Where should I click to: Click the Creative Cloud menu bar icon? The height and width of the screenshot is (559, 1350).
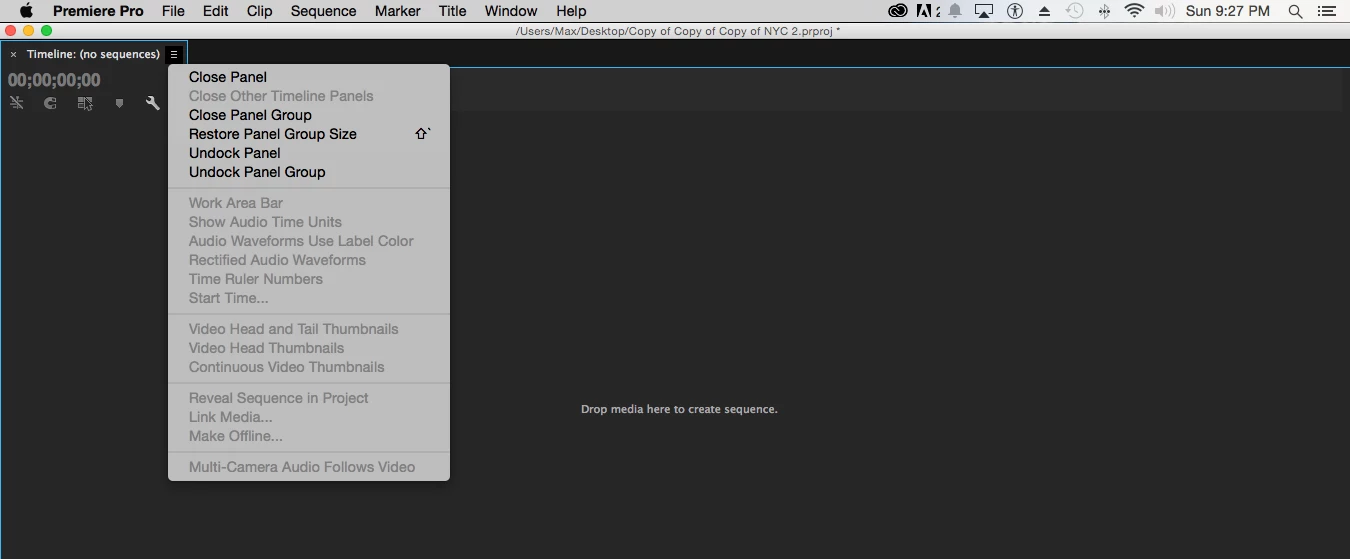897,11
